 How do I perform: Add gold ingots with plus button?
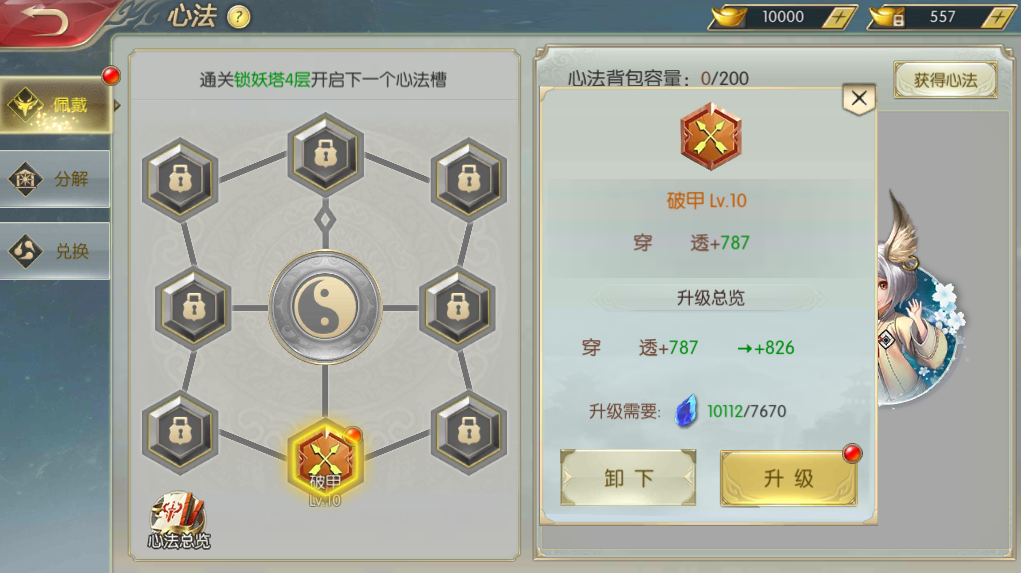coord(839,18)
